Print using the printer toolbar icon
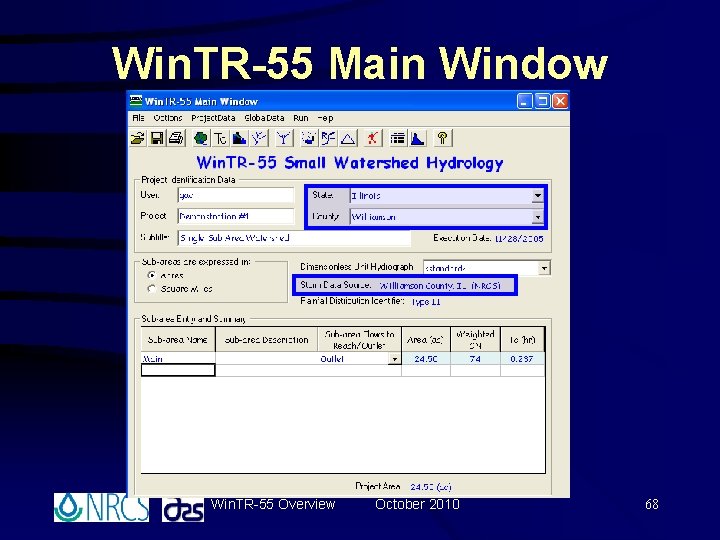Viewport: 720px width, 540px height. pos(176,138)
